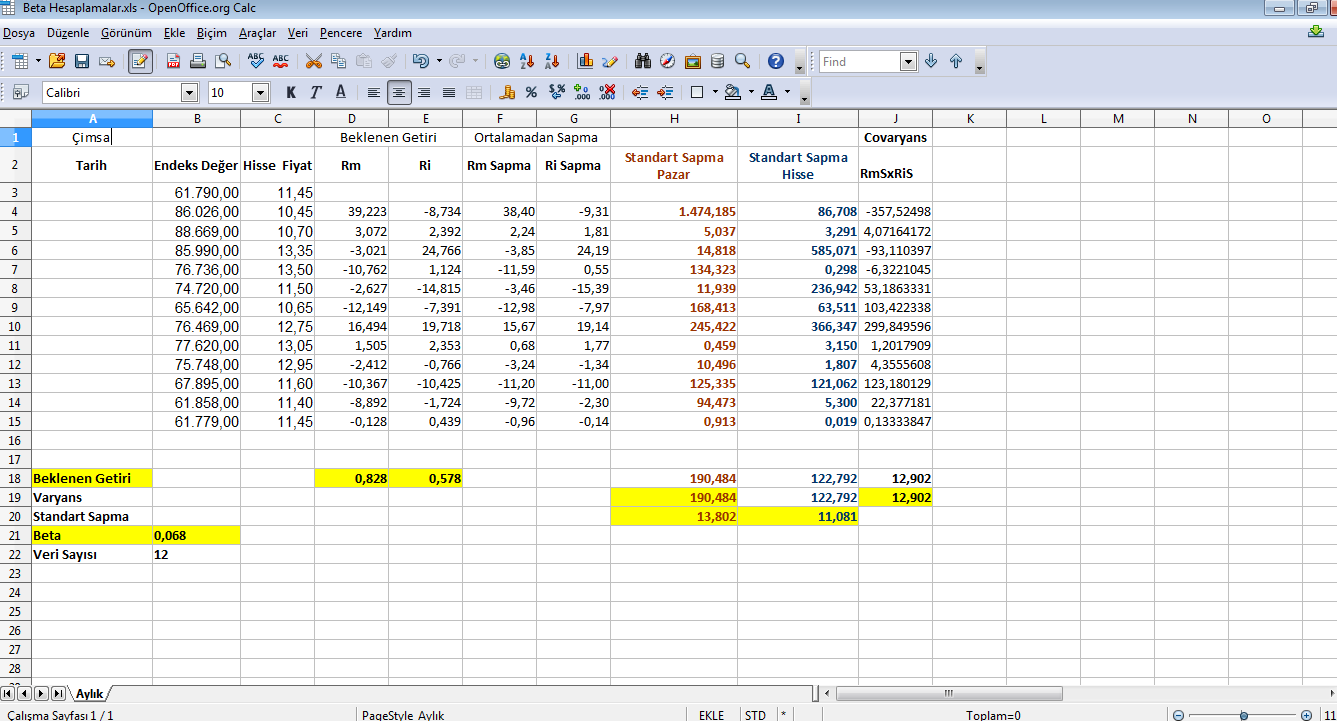1337x721 pixels.
Task: Print the file directly
Action: pos(198,61)
